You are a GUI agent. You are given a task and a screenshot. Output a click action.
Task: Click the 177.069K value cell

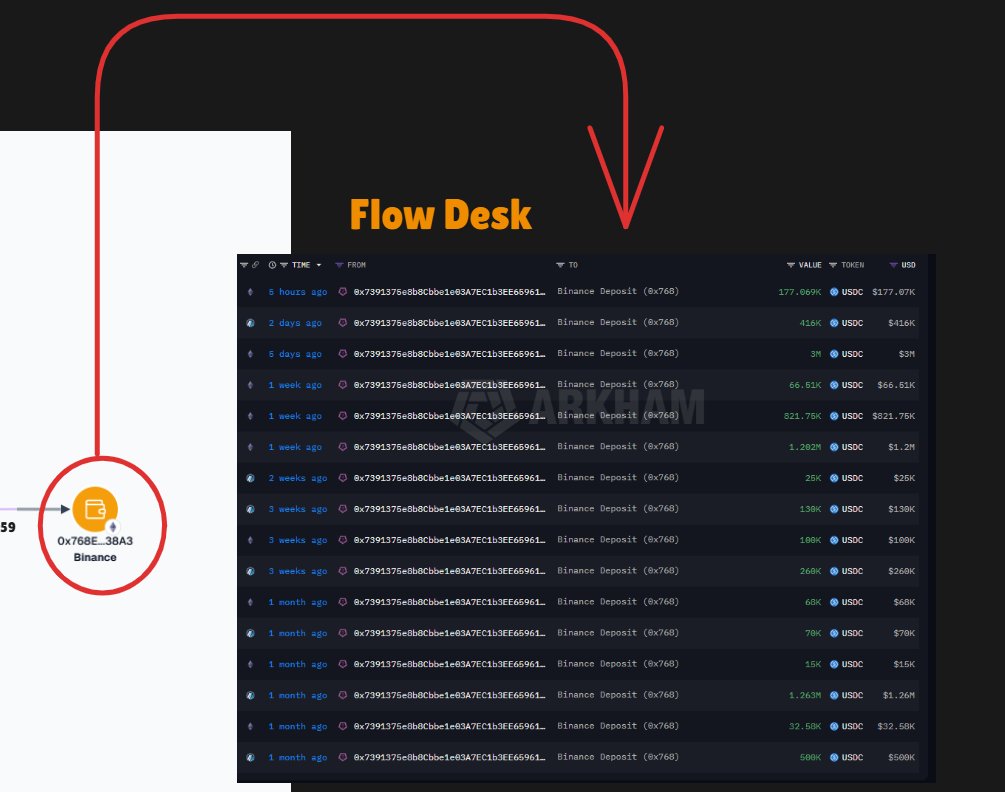pos(799,292)
